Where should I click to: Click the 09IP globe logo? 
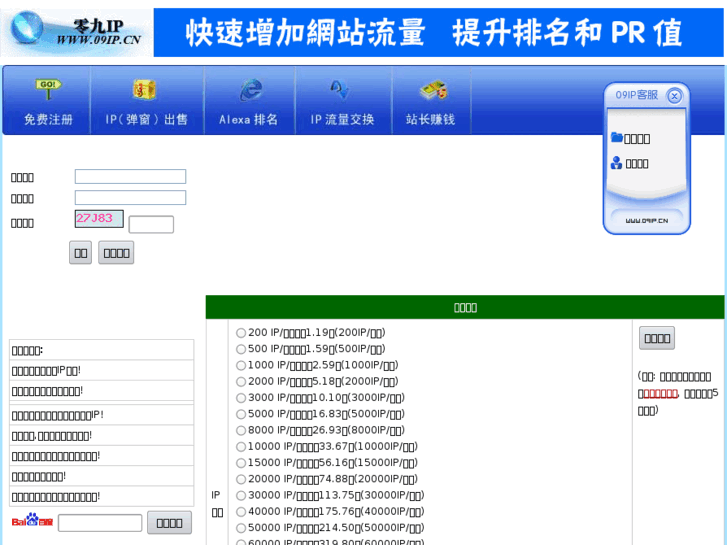(26, 28)
